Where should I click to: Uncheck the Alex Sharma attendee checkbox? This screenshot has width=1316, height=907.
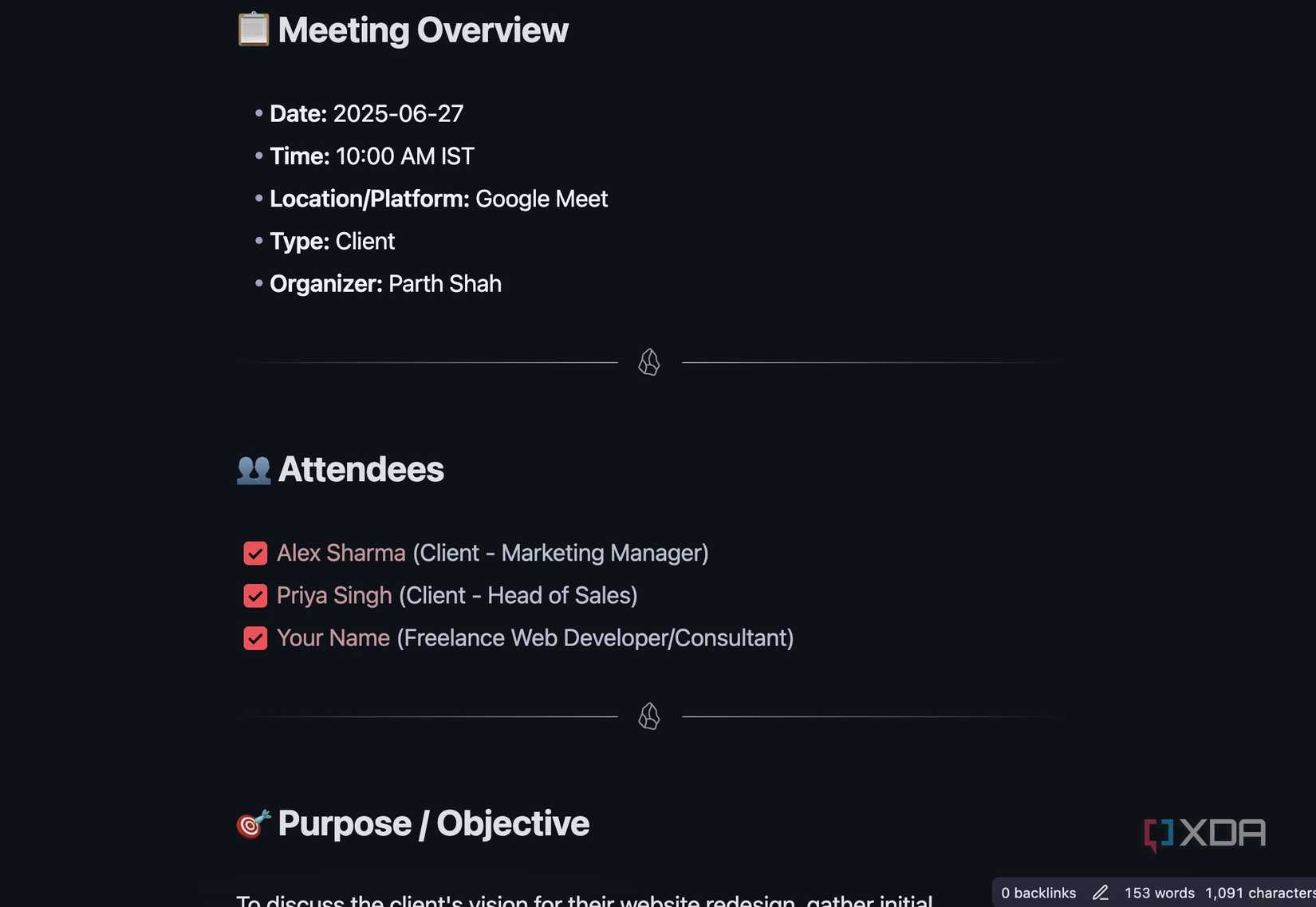pyautogui.click(x=254, y=553)
